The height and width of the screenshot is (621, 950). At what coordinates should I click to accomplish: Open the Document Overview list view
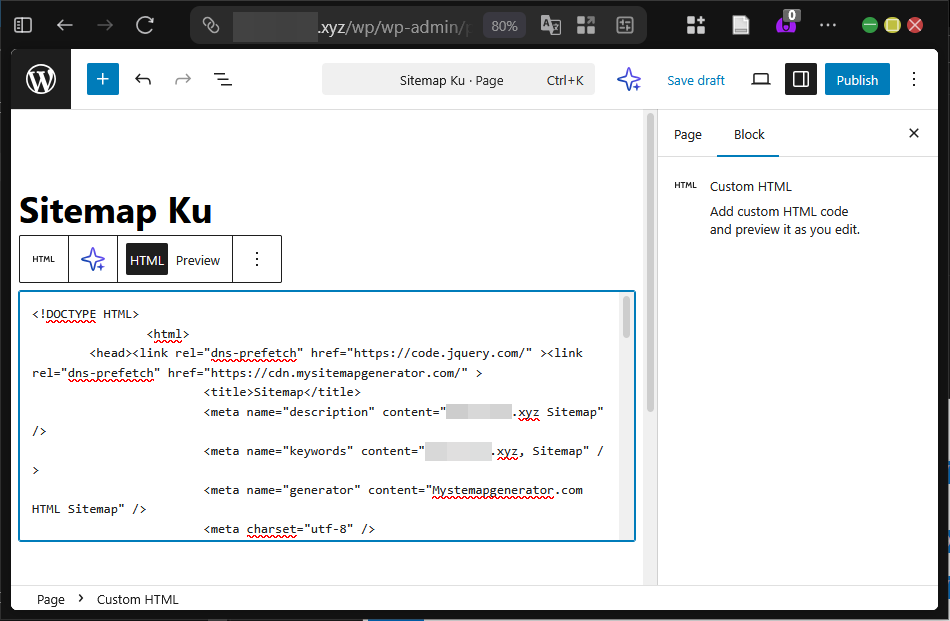[222, 79]
